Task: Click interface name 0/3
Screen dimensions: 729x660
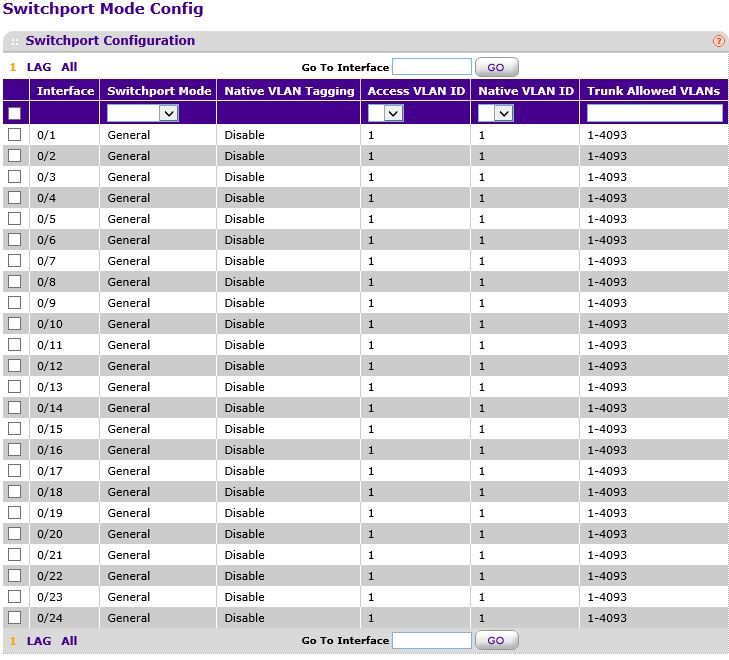Action: 46,177
